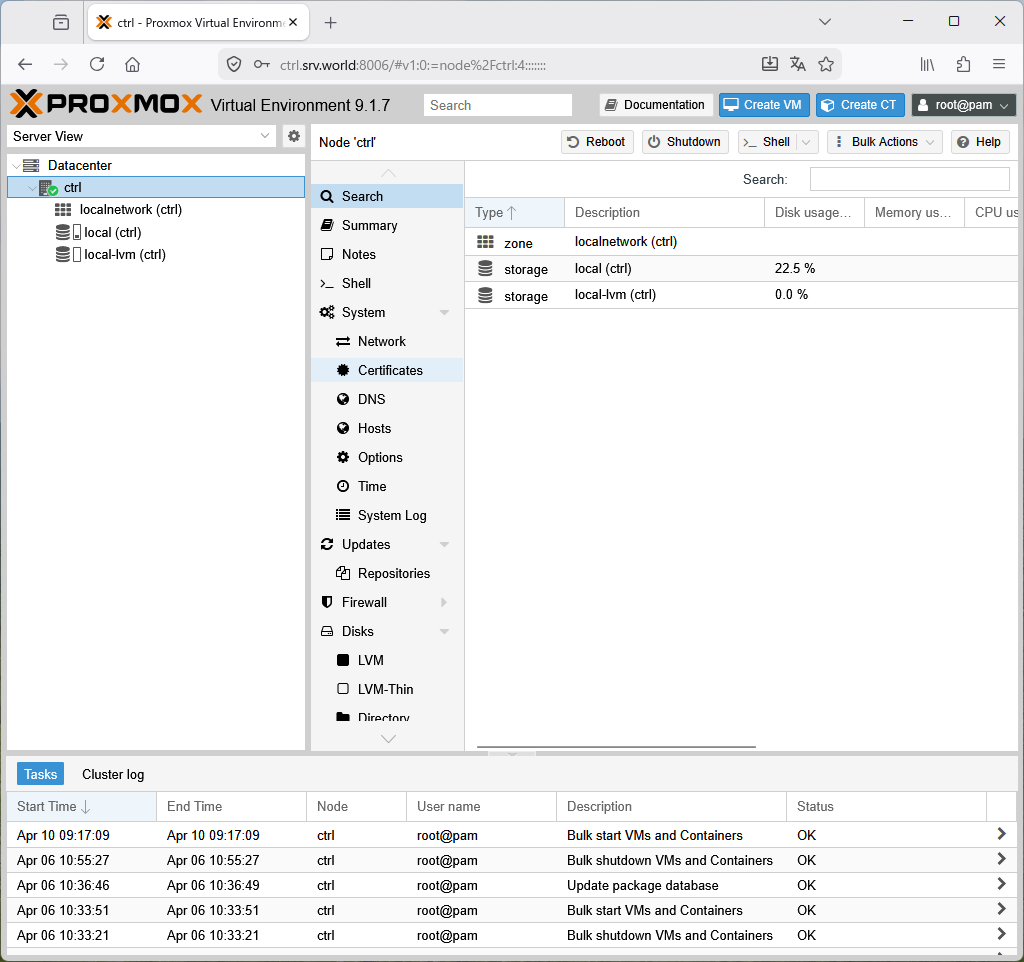Viewport: 1024px width, 962px height.
Task: Open the Repositories page under Updates
Action: click(393, 573)
